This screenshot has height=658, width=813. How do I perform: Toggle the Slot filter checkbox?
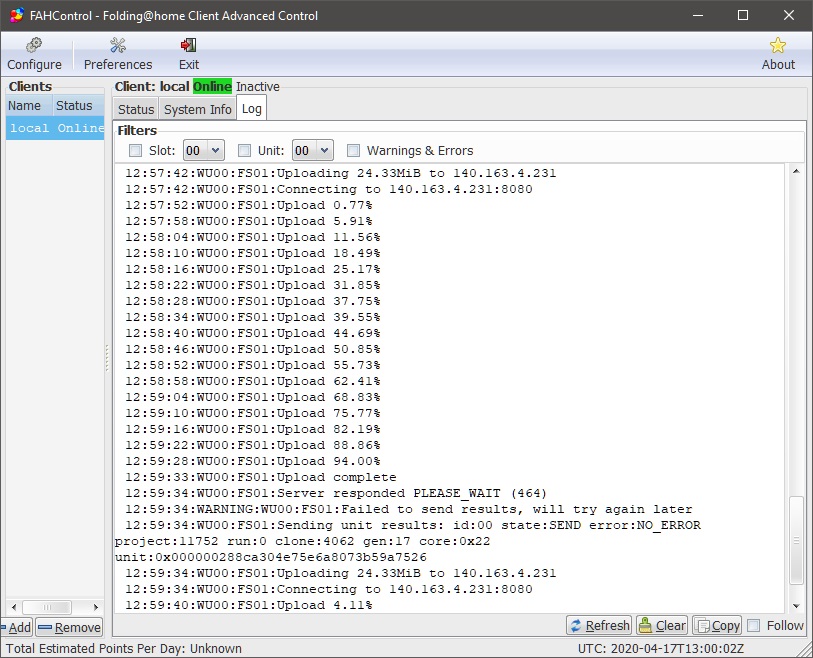135,150
